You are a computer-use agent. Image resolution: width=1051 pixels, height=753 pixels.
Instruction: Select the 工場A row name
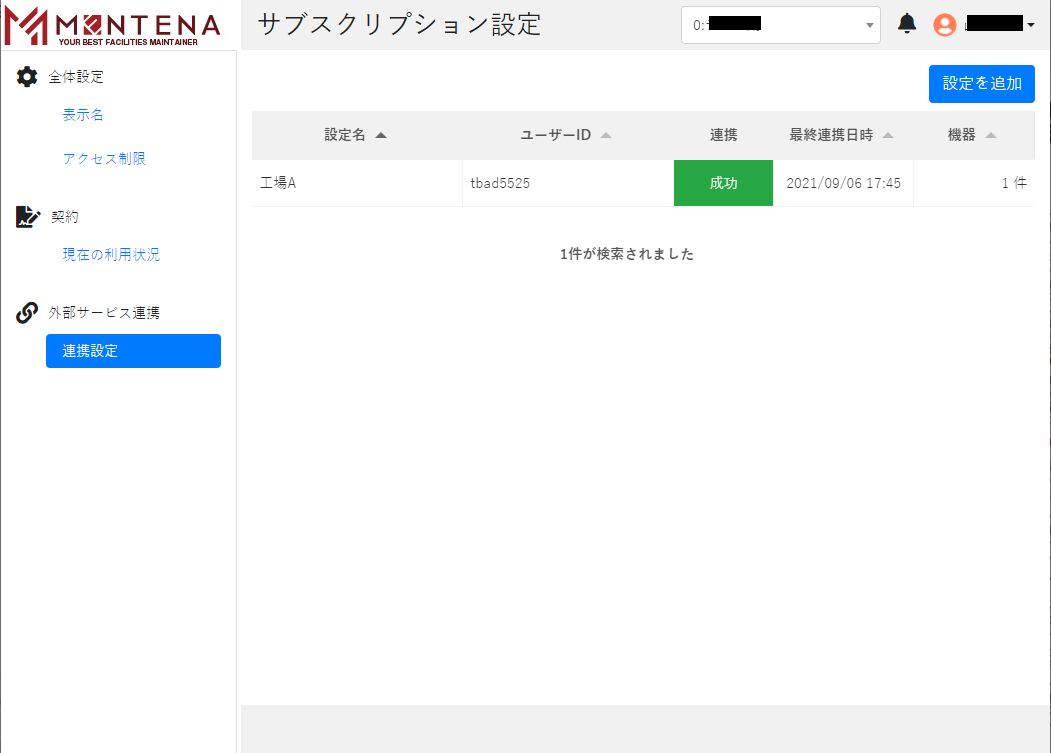tap(278, 183)
